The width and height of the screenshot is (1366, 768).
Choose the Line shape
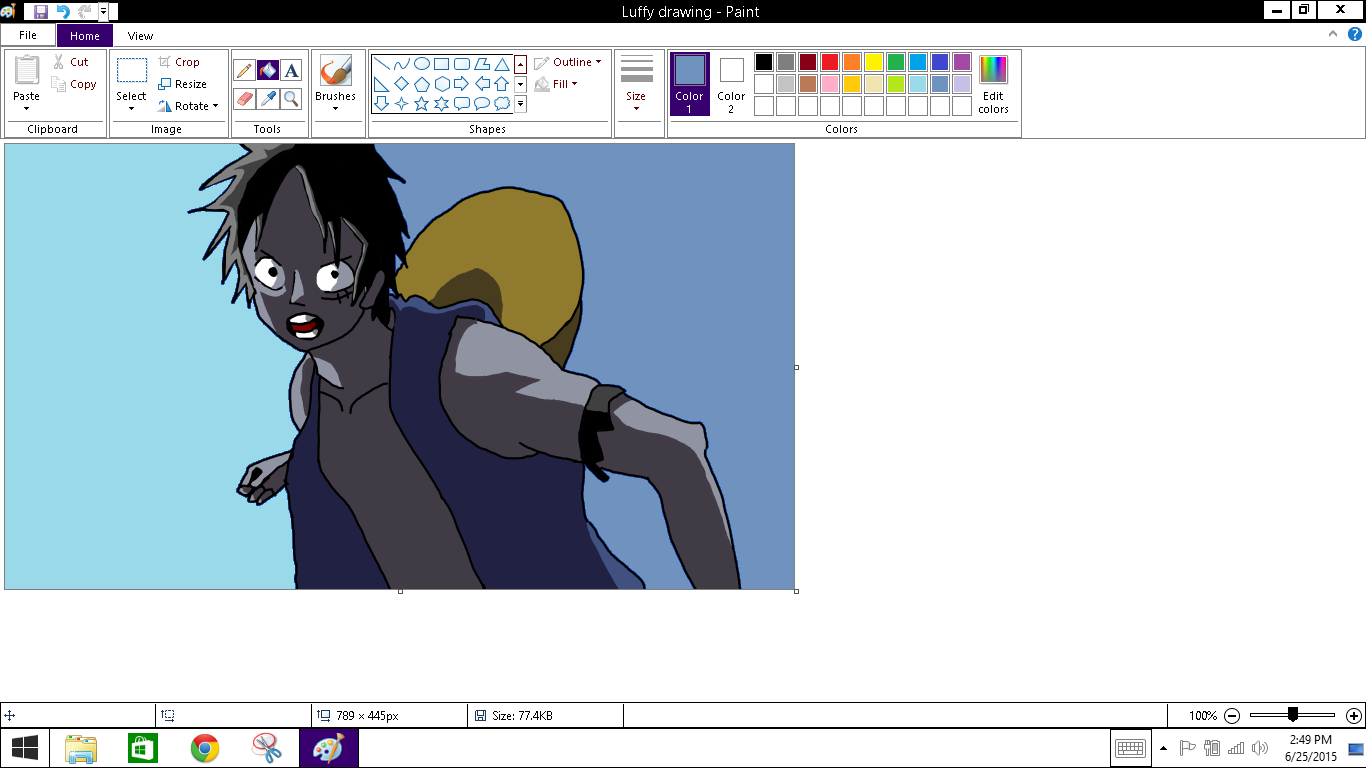coord(382,64)
